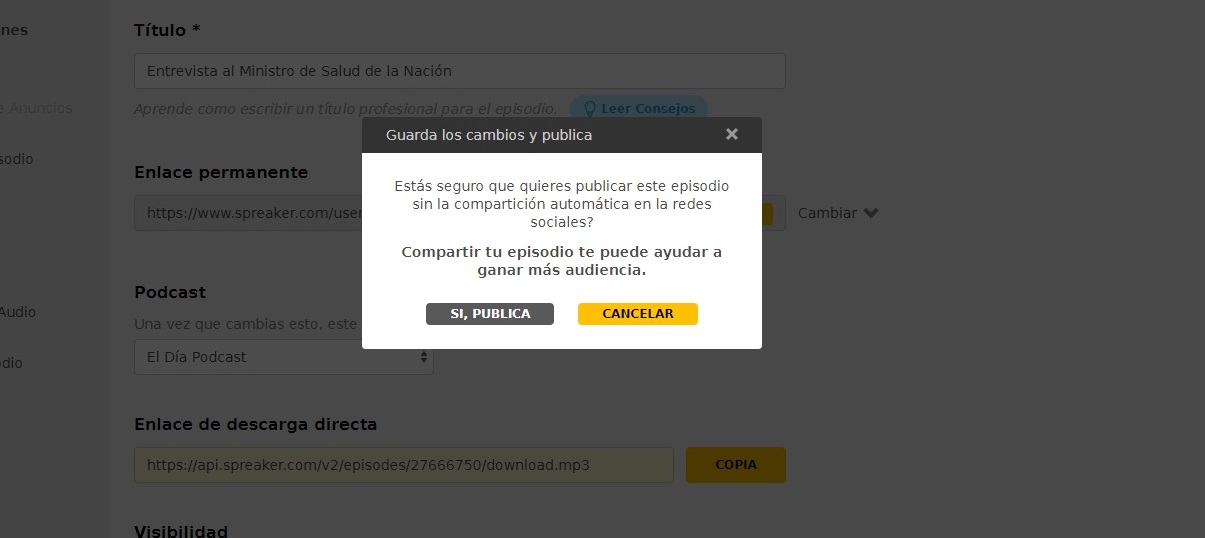This screenshot has width=1205, height=538.
Task: Confirm with the SI, PUBLICA button
Action: (x=490, y=314)
